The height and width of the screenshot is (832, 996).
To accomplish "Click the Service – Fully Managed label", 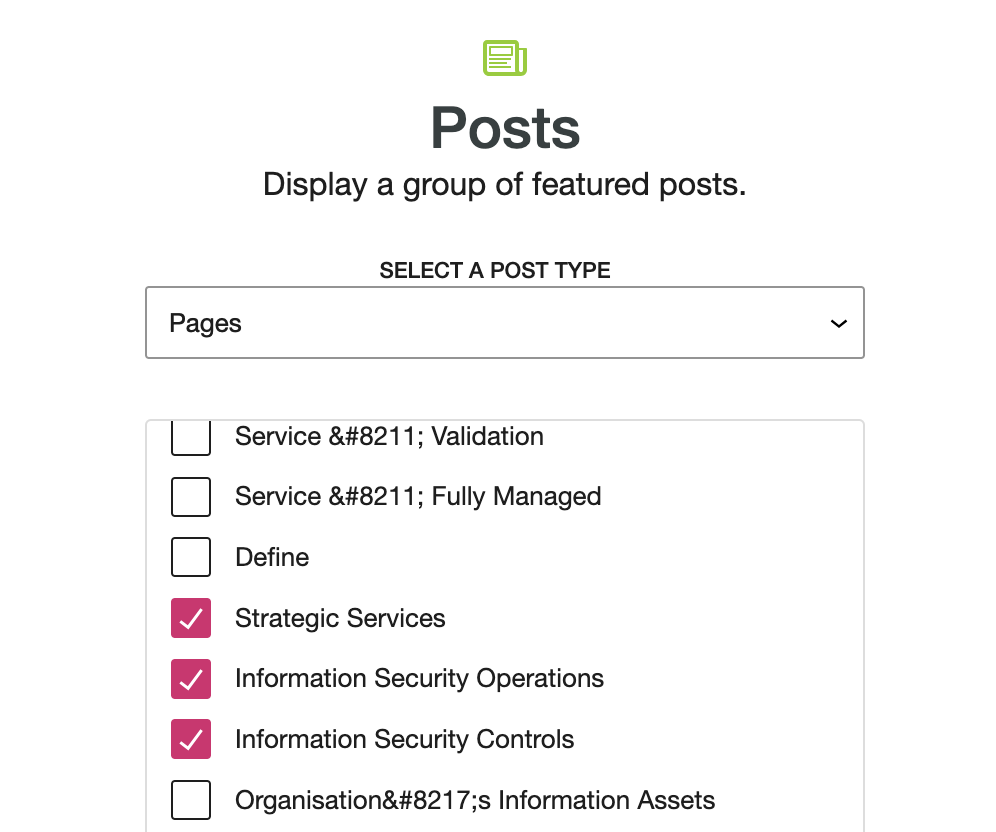I will (418, 497).
